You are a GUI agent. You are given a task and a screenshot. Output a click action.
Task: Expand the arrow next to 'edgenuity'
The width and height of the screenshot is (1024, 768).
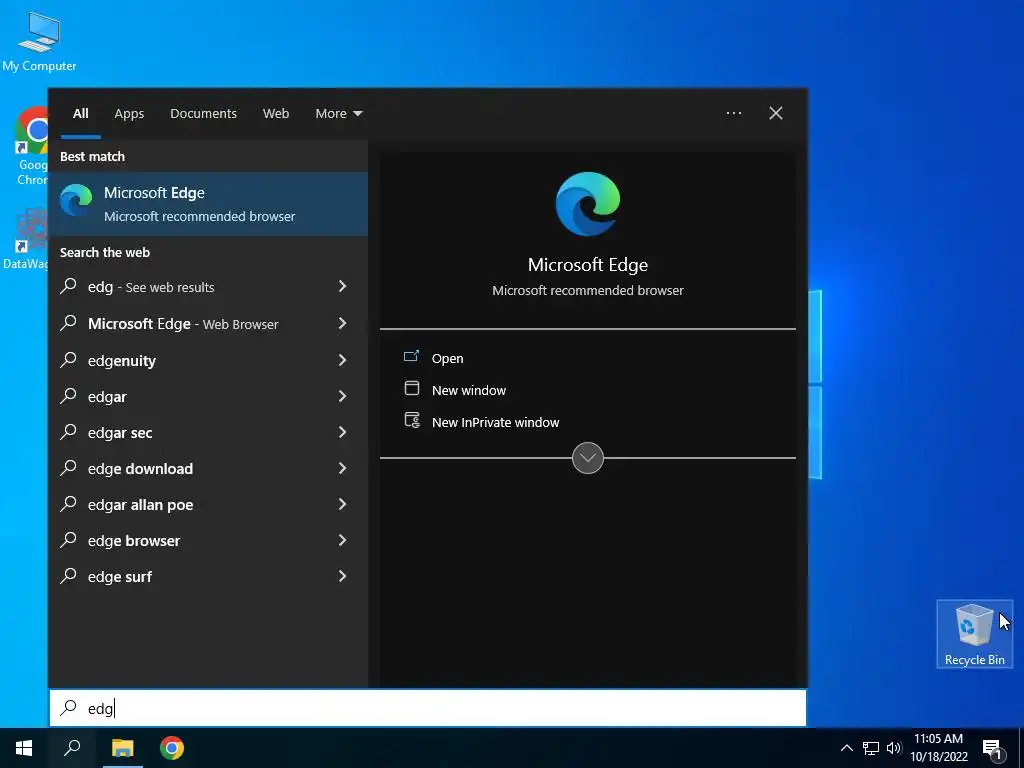pos(342,360)
